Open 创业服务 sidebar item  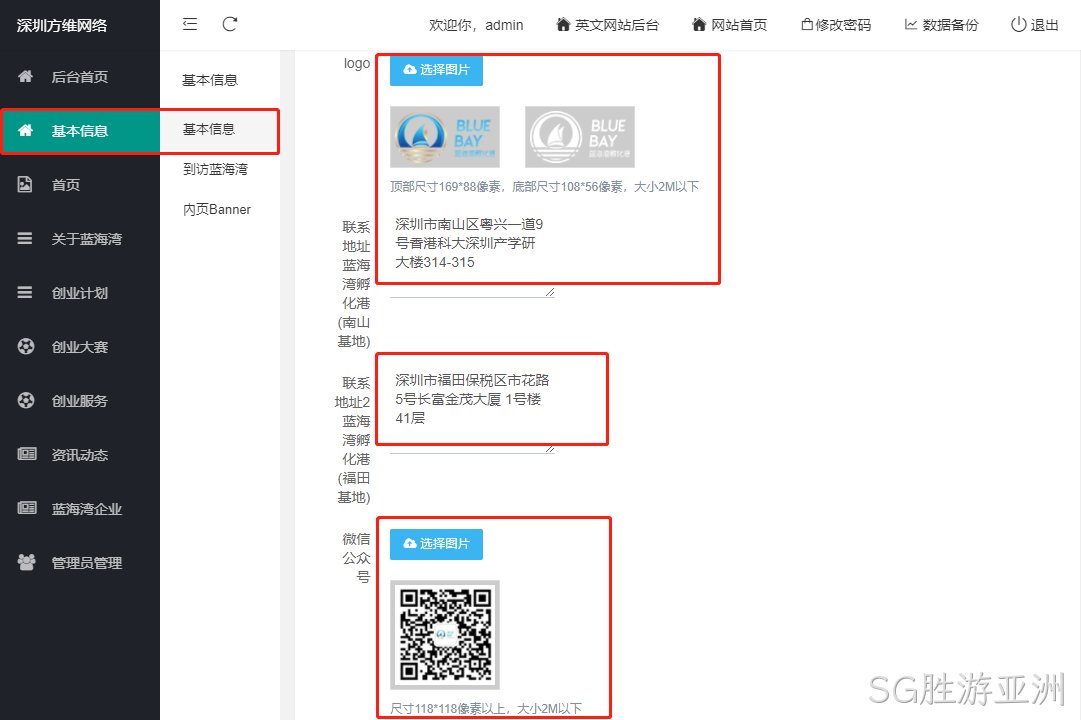pyautogui.click(x=80, y=400)
